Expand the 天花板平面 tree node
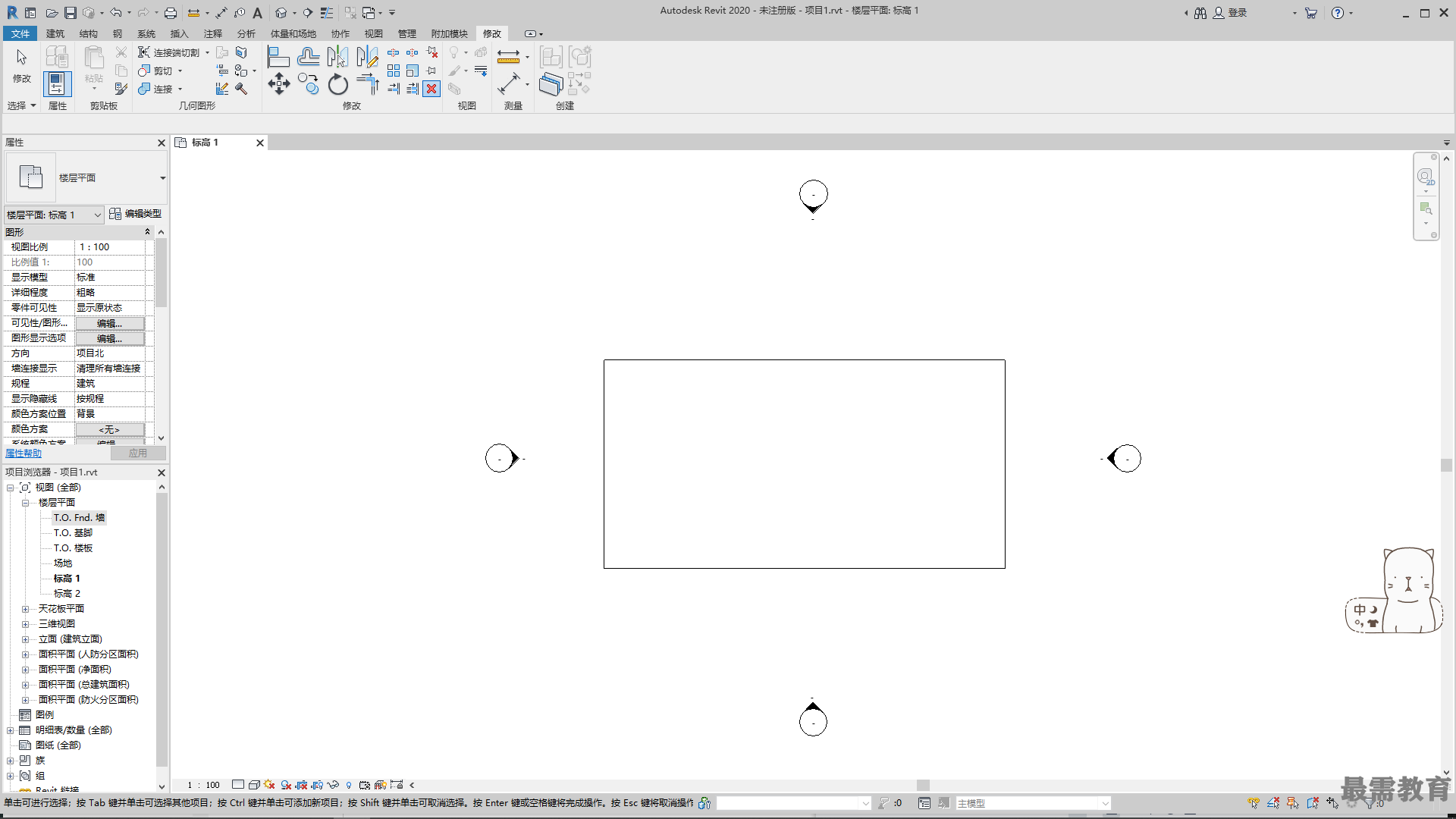This screenshot has height=819, width=1456. coord(25,609)
